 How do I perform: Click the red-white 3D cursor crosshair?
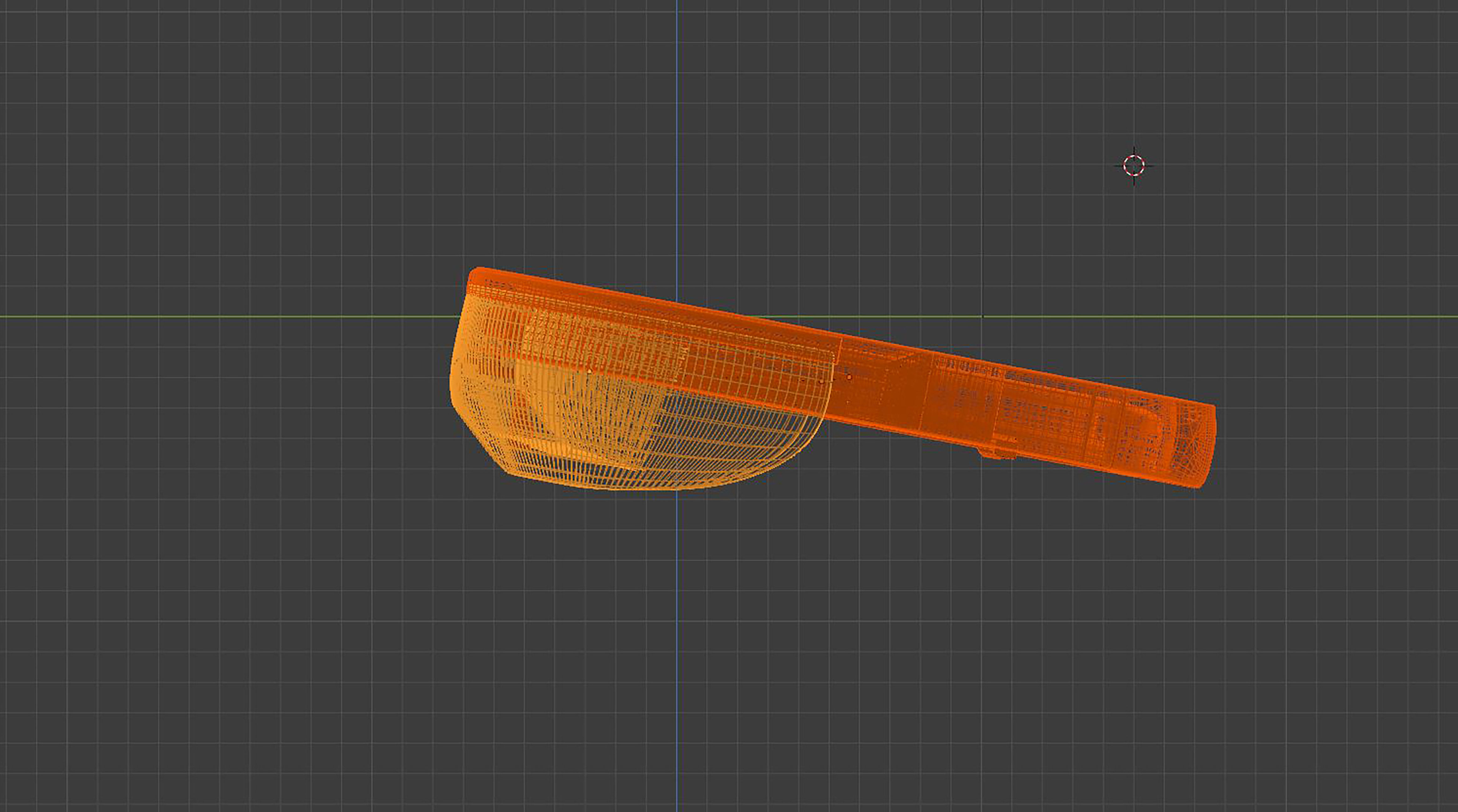click(x=1134, y=166)
